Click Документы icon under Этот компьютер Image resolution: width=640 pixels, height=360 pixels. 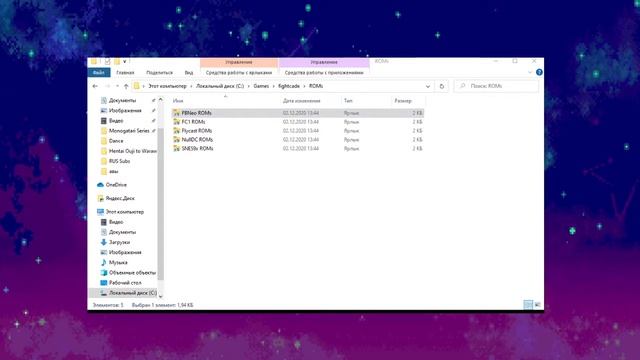104,232
